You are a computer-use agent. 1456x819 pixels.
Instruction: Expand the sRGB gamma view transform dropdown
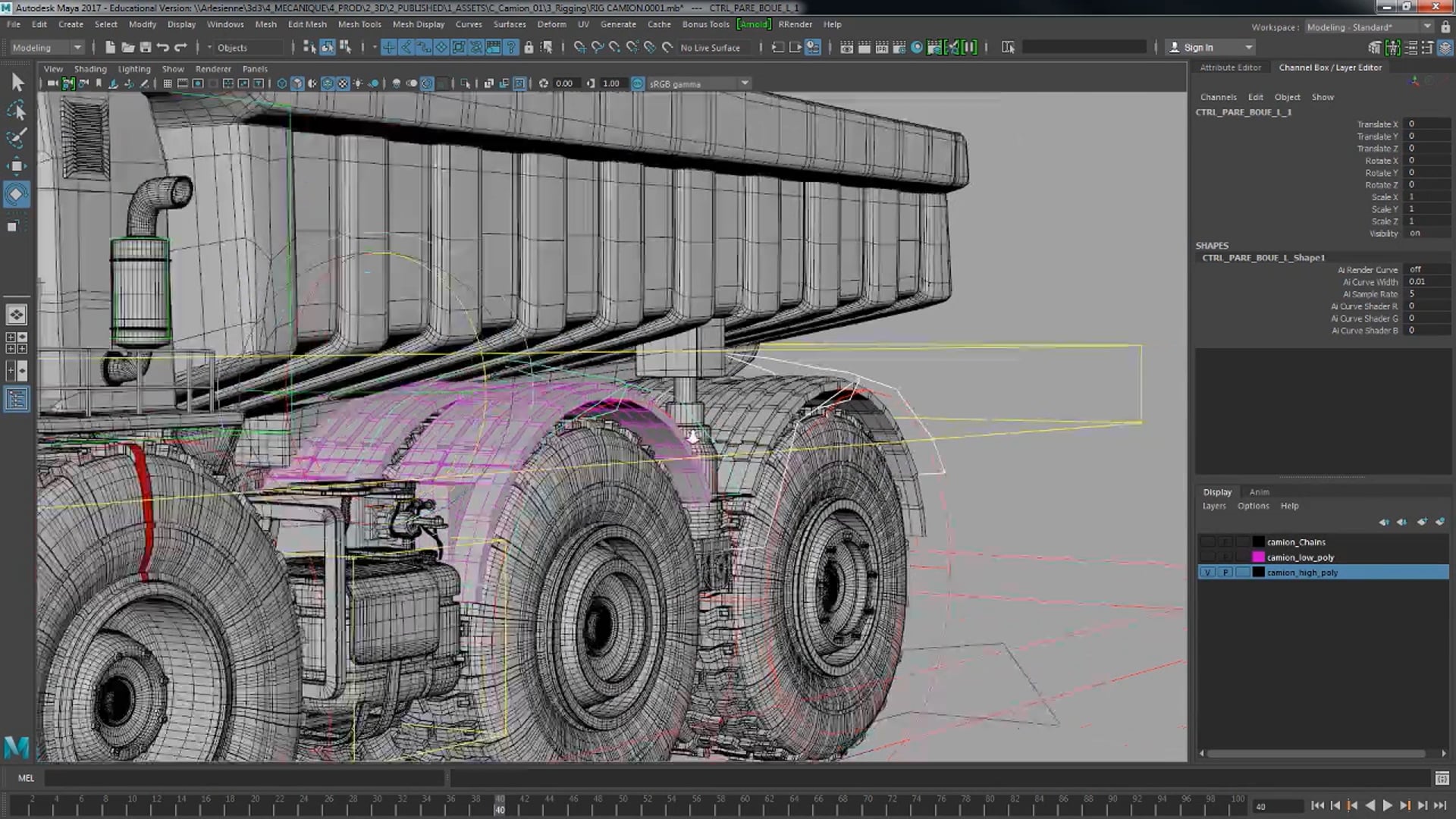pos(745,83)
